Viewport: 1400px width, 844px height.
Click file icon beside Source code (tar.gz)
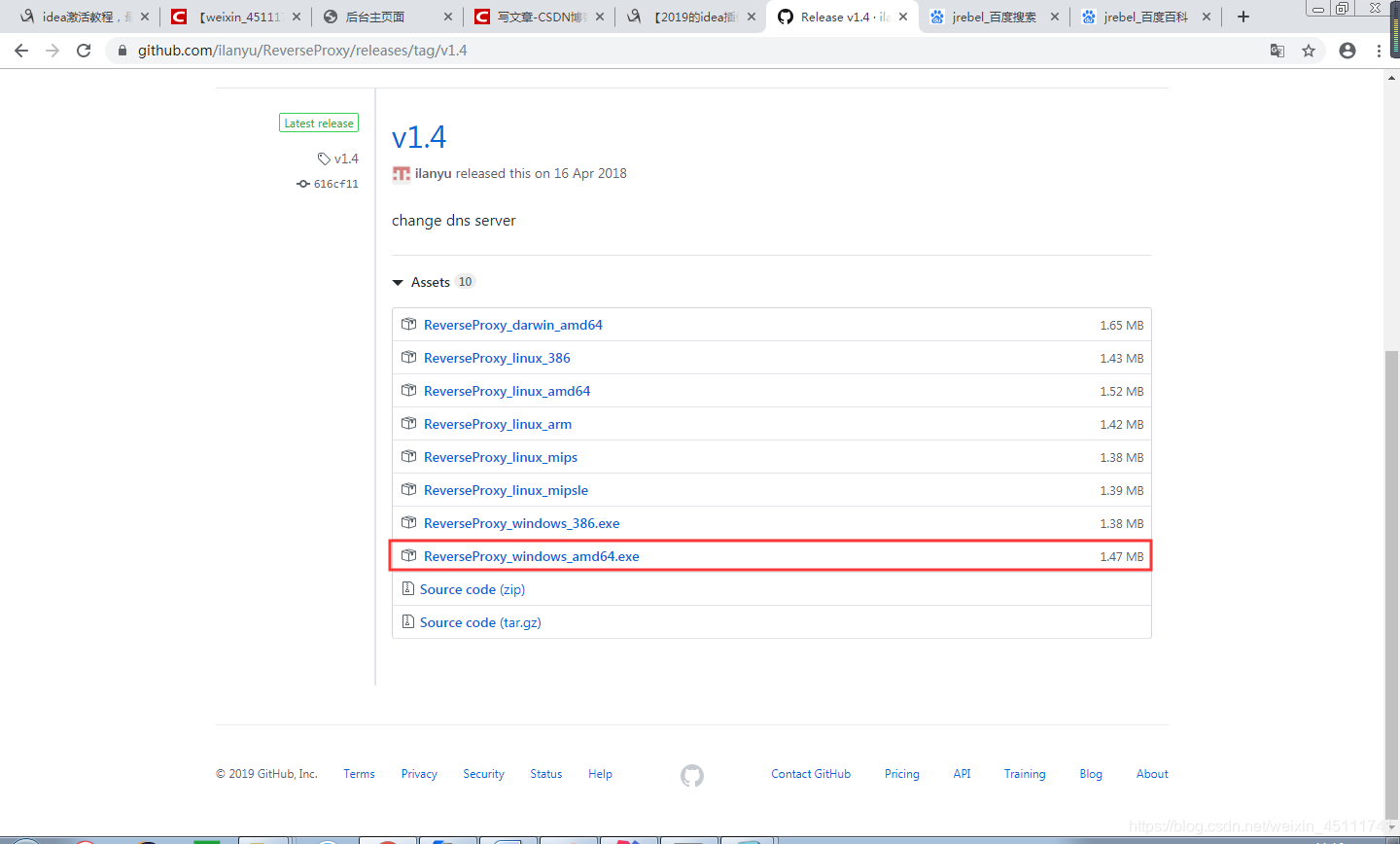[408, 622]
